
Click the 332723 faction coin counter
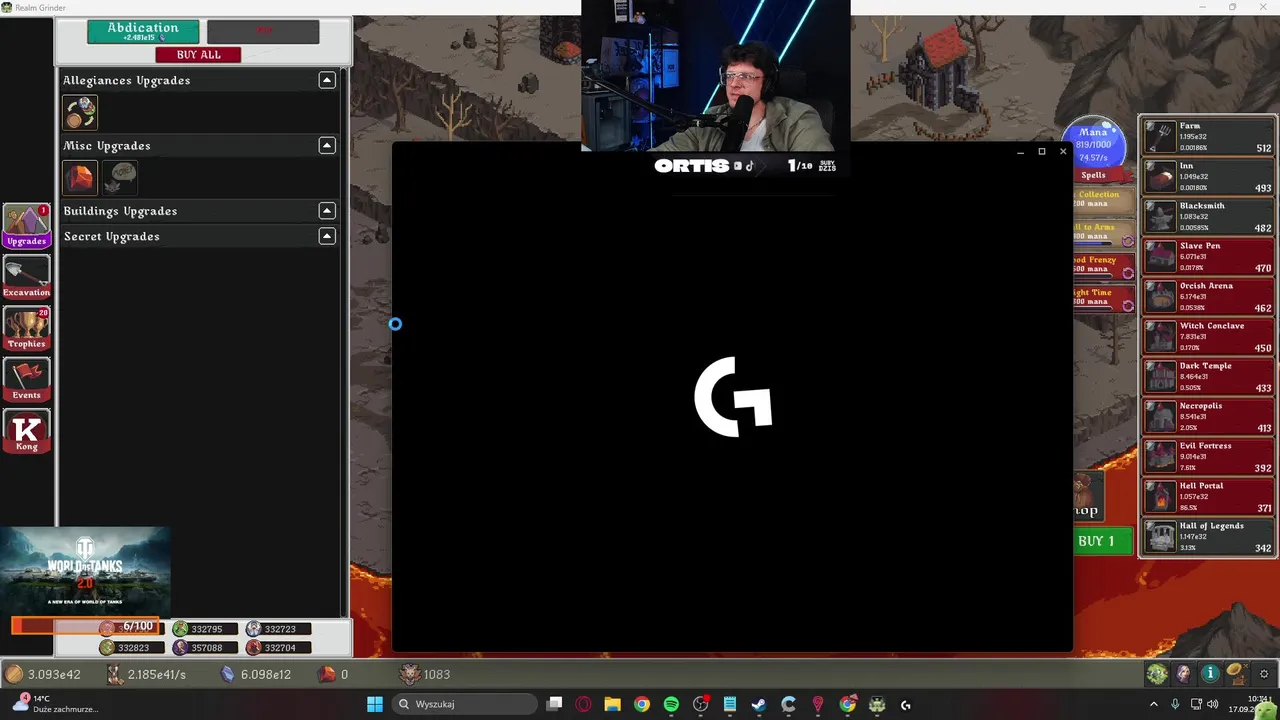[x=278, y=629]
